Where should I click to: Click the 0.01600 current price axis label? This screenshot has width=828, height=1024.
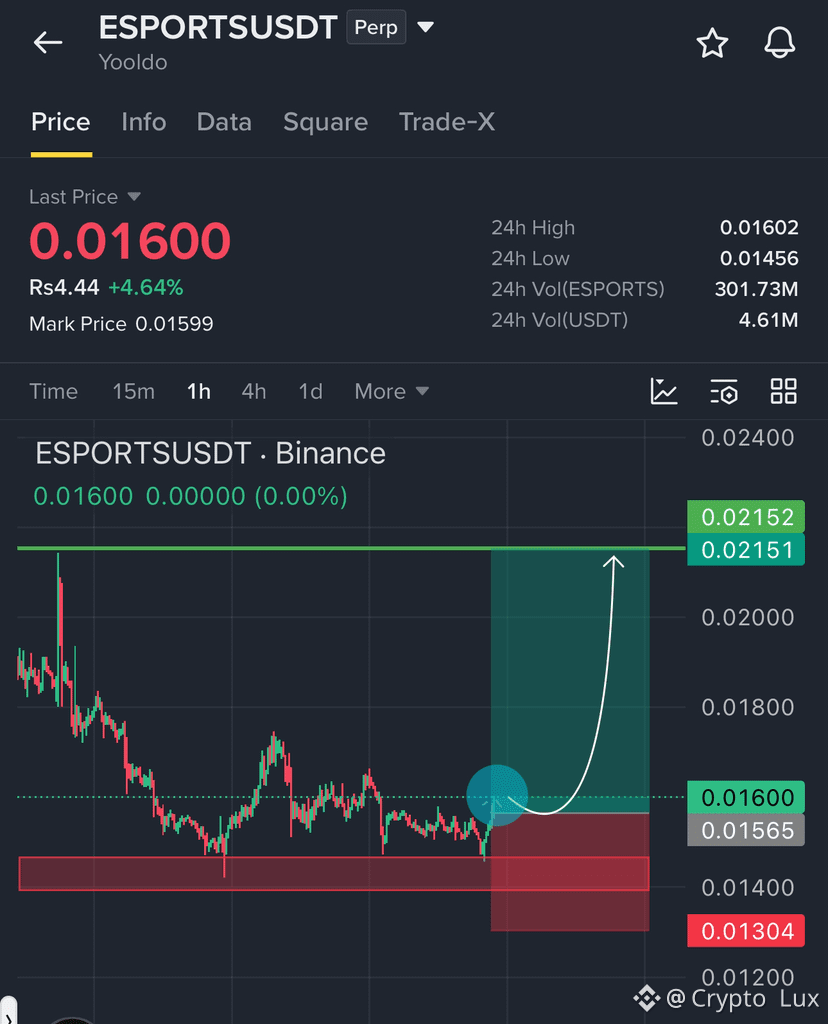click(746, 797)
